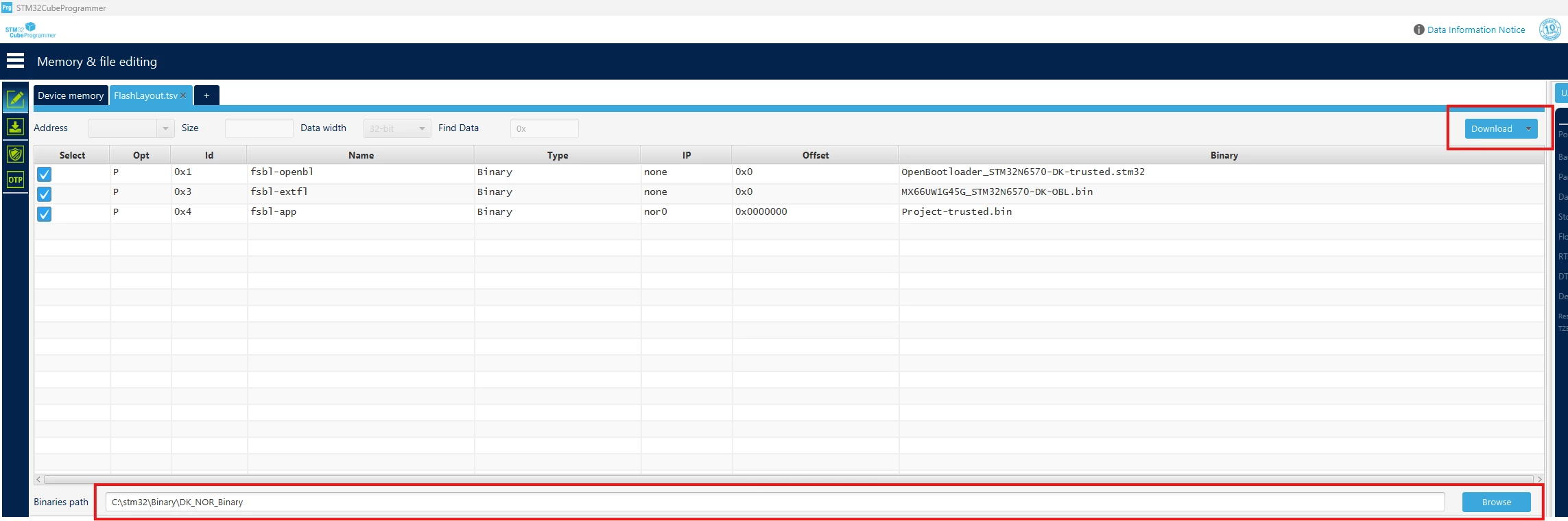Add a new tab with plus
The width and height of the screenshot is (1568, 521).
[x=206, y=95]
